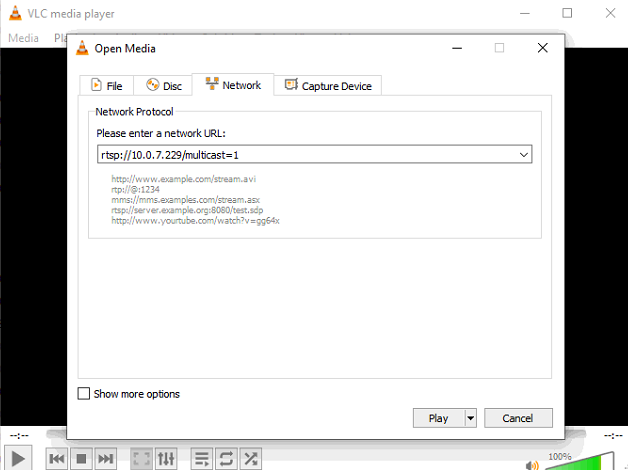Click the Play button in the dialog
The height and width of the screenshot is (470, 628).
438,418
